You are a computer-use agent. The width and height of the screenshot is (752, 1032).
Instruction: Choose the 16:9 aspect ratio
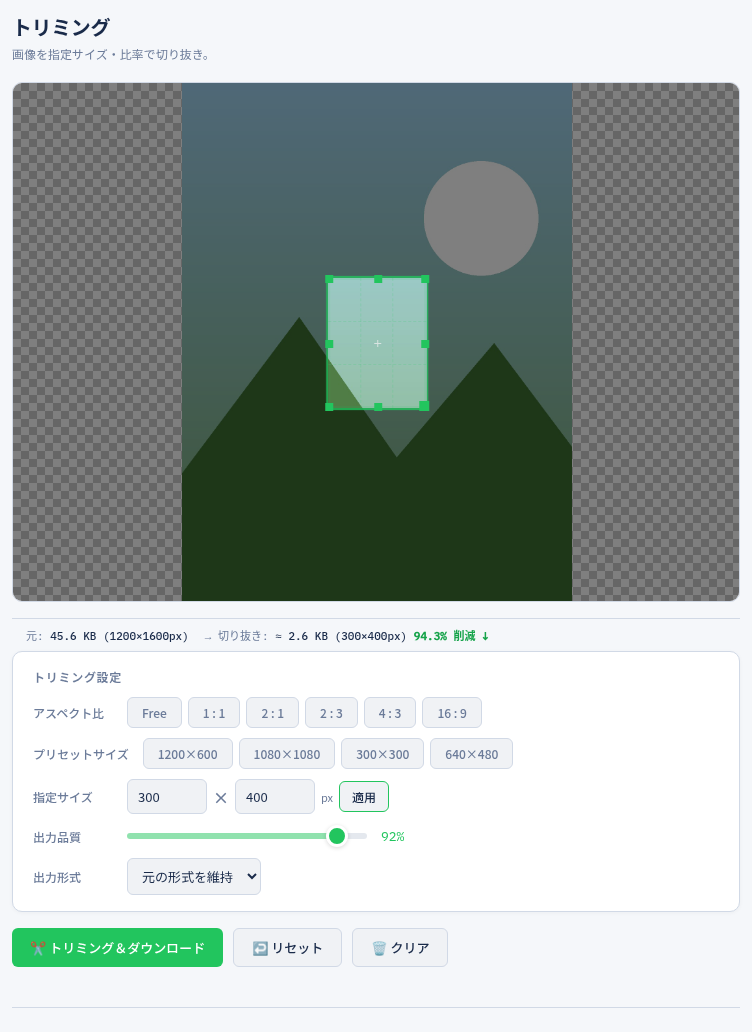tap(452, 713)
